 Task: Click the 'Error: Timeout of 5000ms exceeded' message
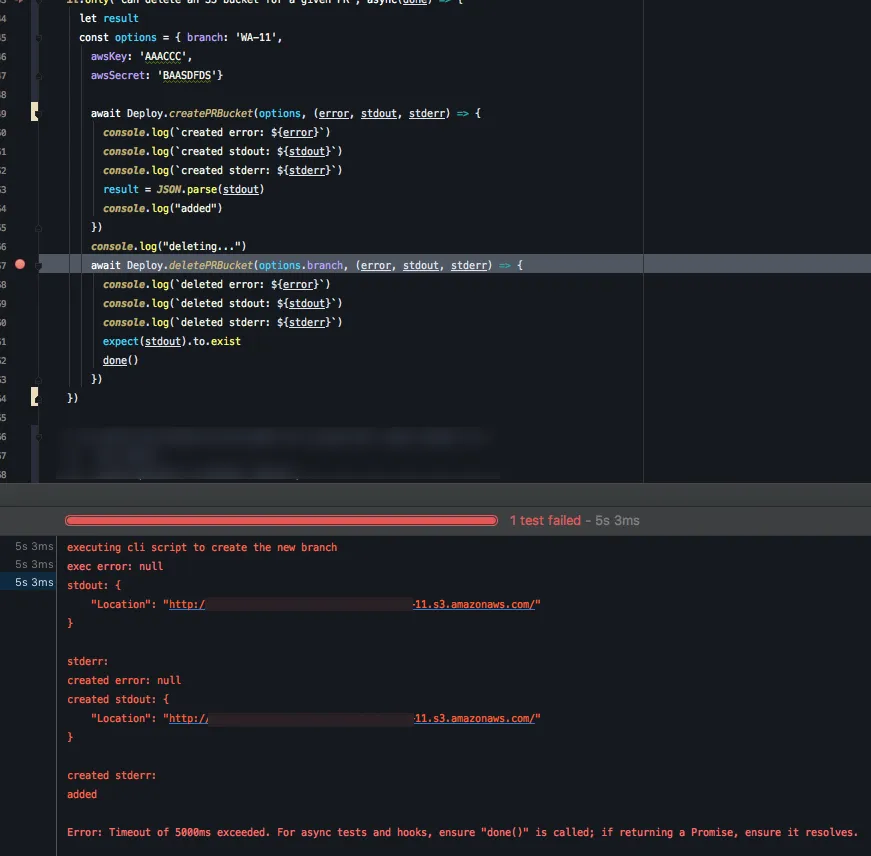click(x=462, y=832)
